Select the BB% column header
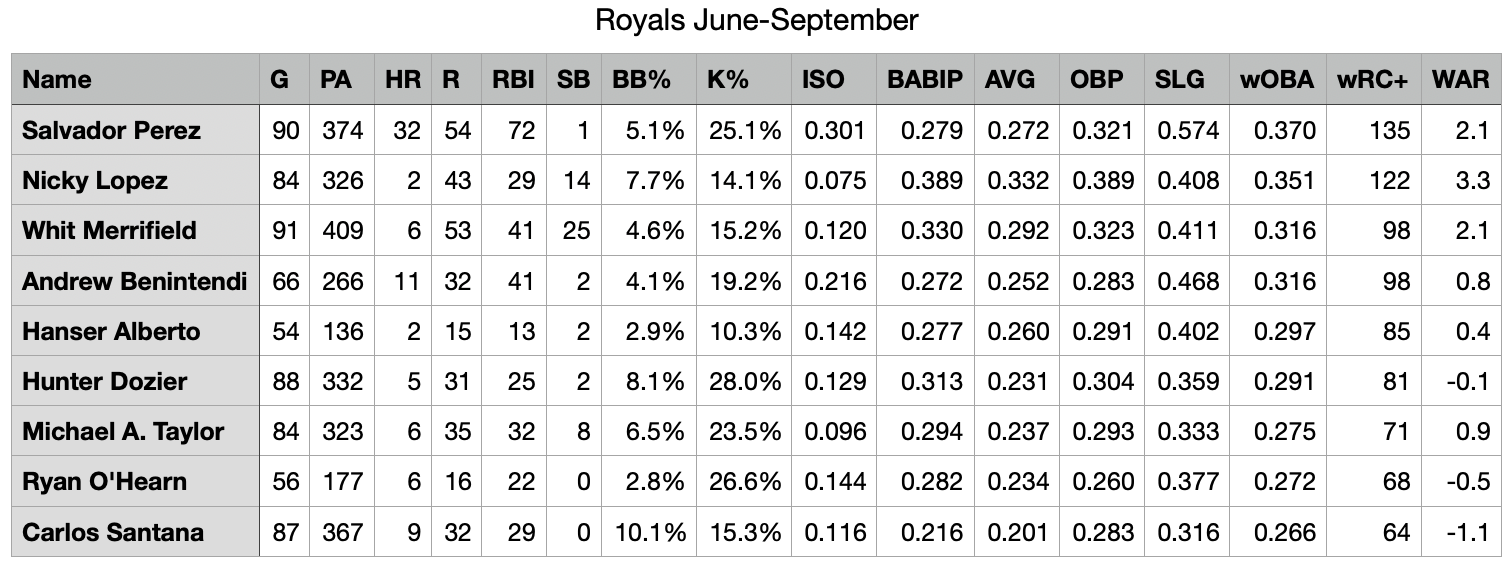Image resolution: width=1508 pixels, height=562 pixels. (x=641, y=80)
